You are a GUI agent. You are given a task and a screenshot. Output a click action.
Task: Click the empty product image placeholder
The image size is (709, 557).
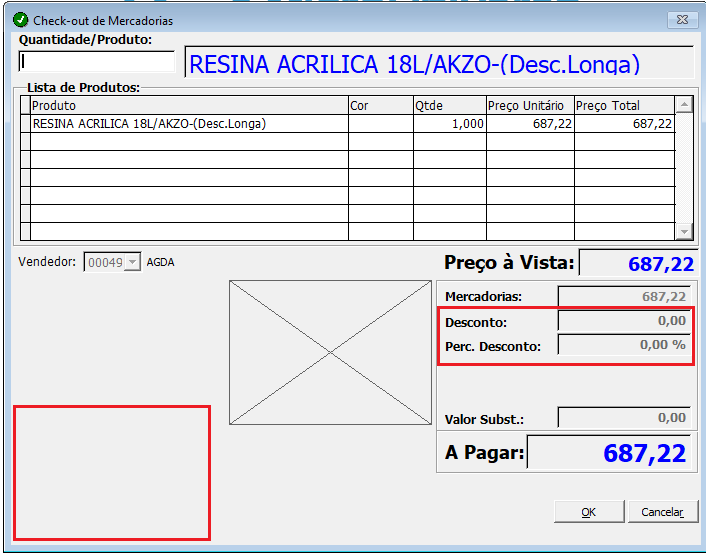click(x=331, y=353)
